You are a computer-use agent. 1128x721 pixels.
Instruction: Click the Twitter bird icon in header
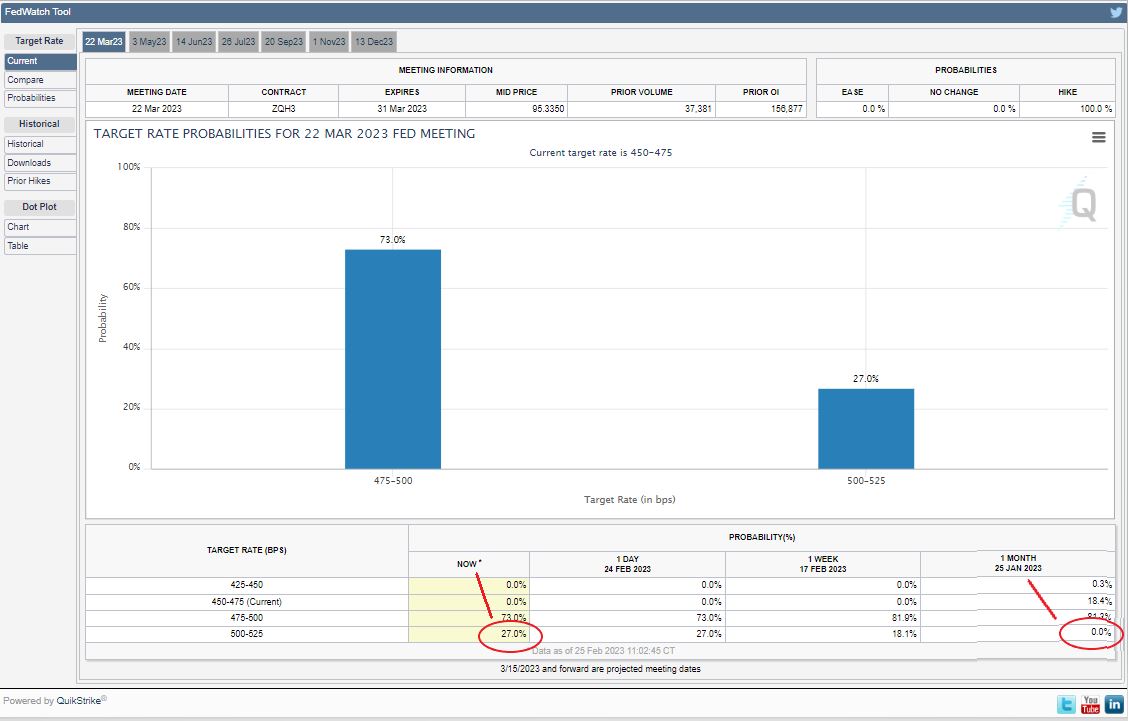(1115, 12)
